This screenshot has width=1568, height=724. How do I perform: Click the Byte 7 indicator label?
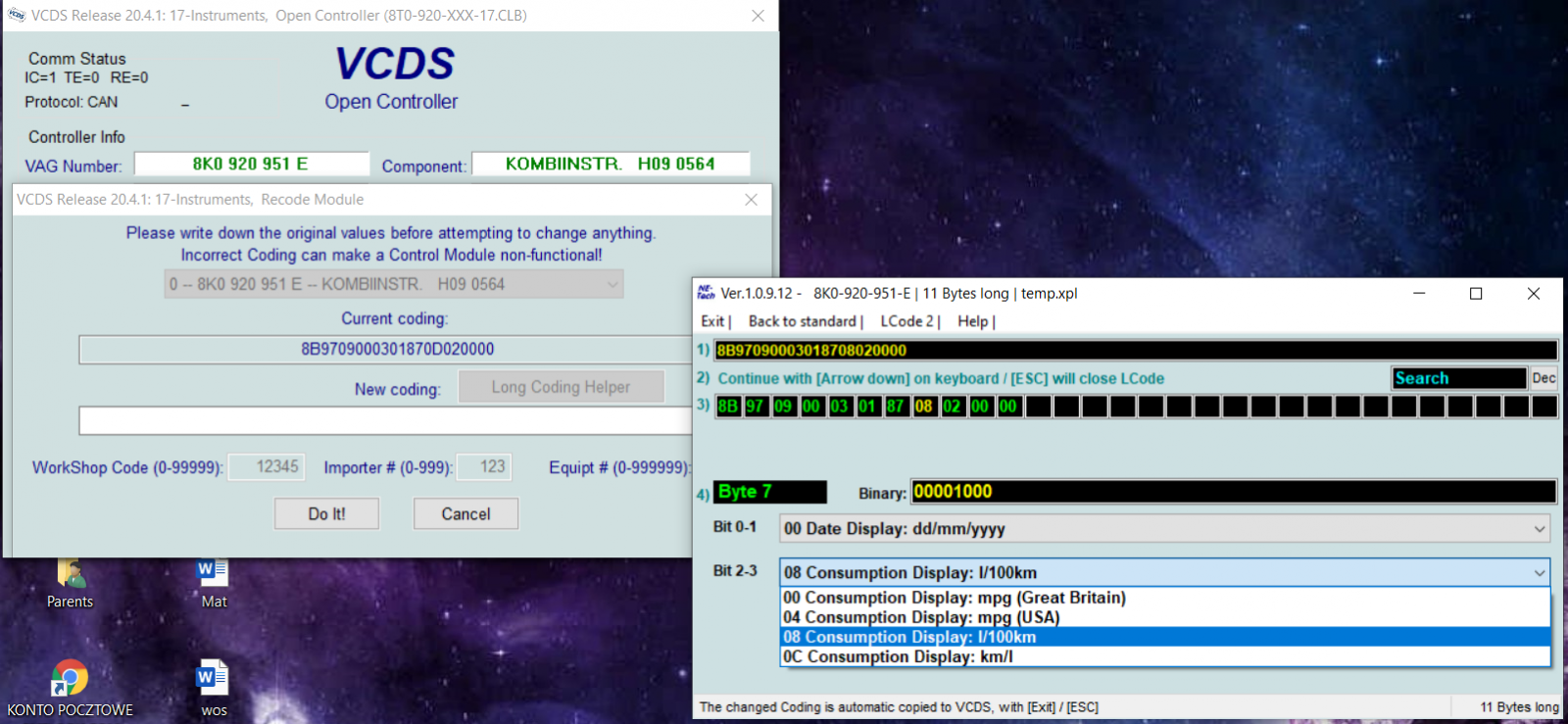pyautogui.click(x=770, y=492)
